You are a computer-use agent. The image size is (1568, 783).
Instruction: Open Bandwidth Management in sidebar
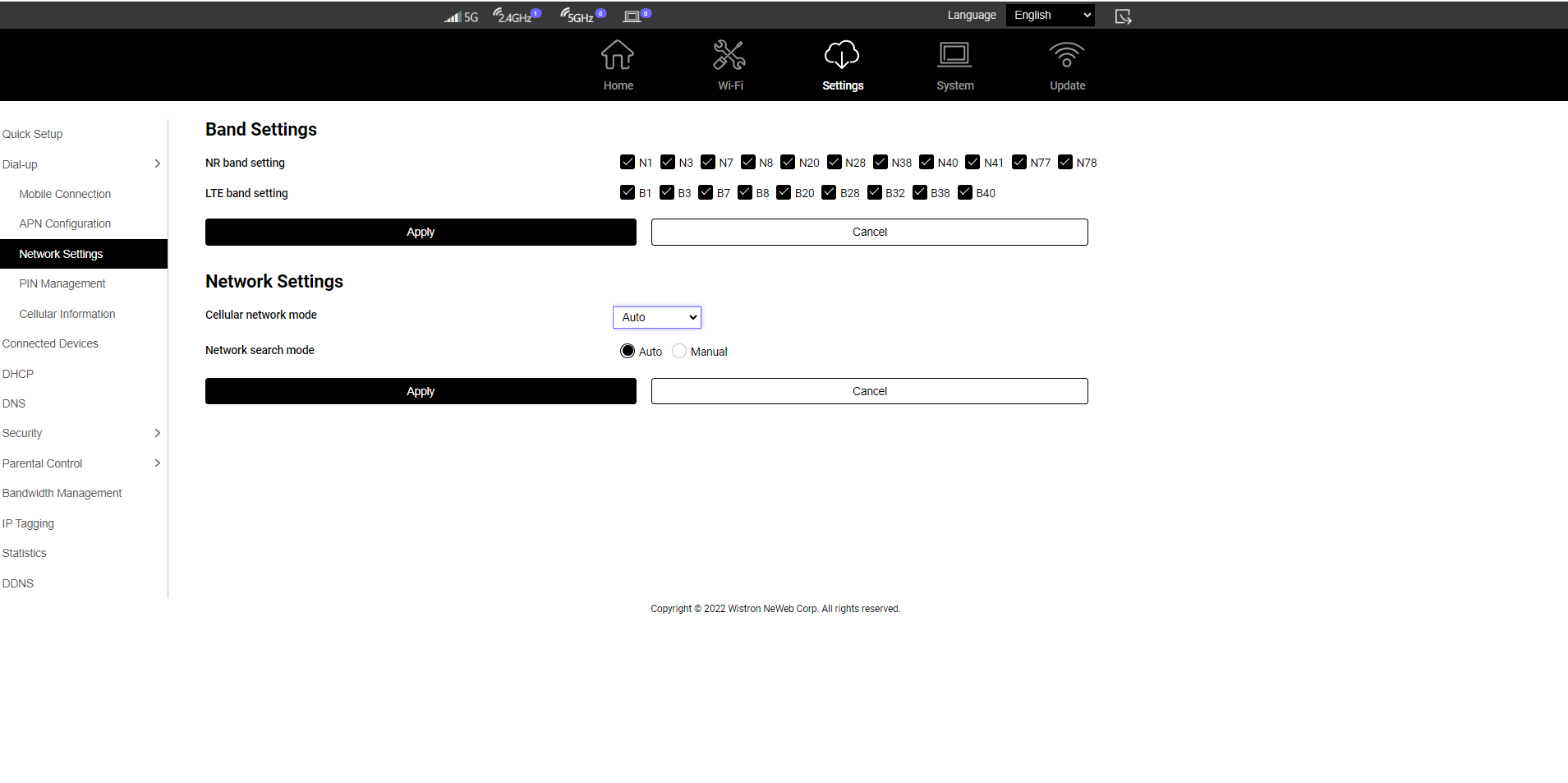coord(62,493)
